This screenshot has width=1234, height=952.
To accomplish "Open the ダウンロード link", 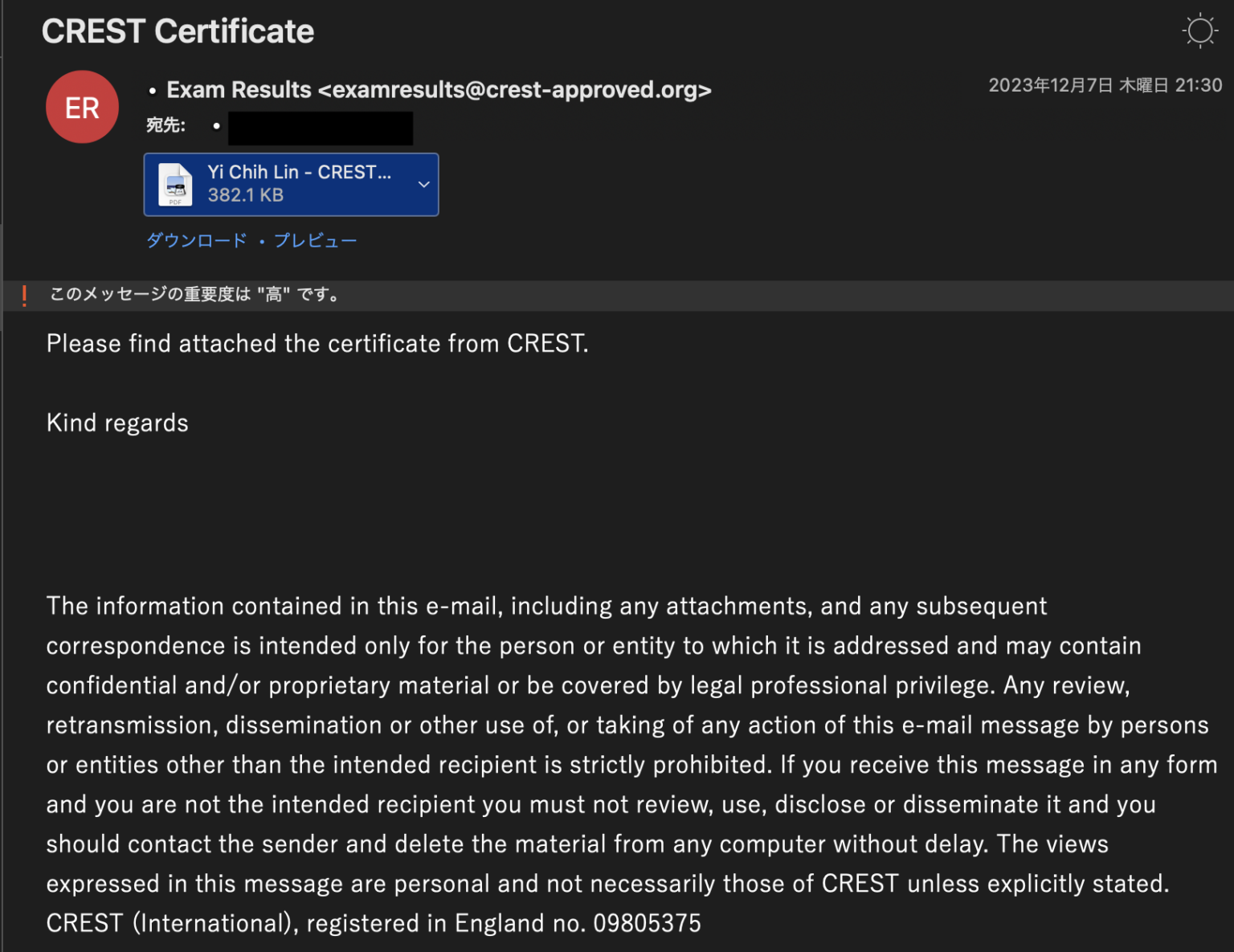I will click(x=196, y=239).
